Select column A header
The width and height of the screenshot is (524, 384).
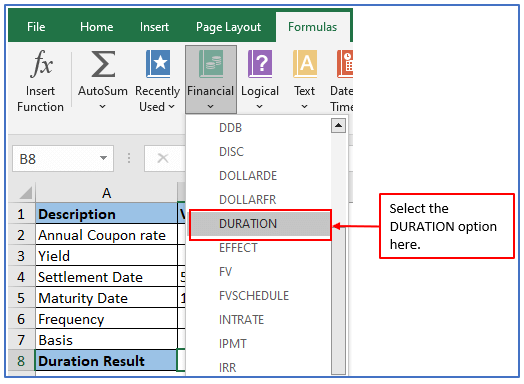106,193
